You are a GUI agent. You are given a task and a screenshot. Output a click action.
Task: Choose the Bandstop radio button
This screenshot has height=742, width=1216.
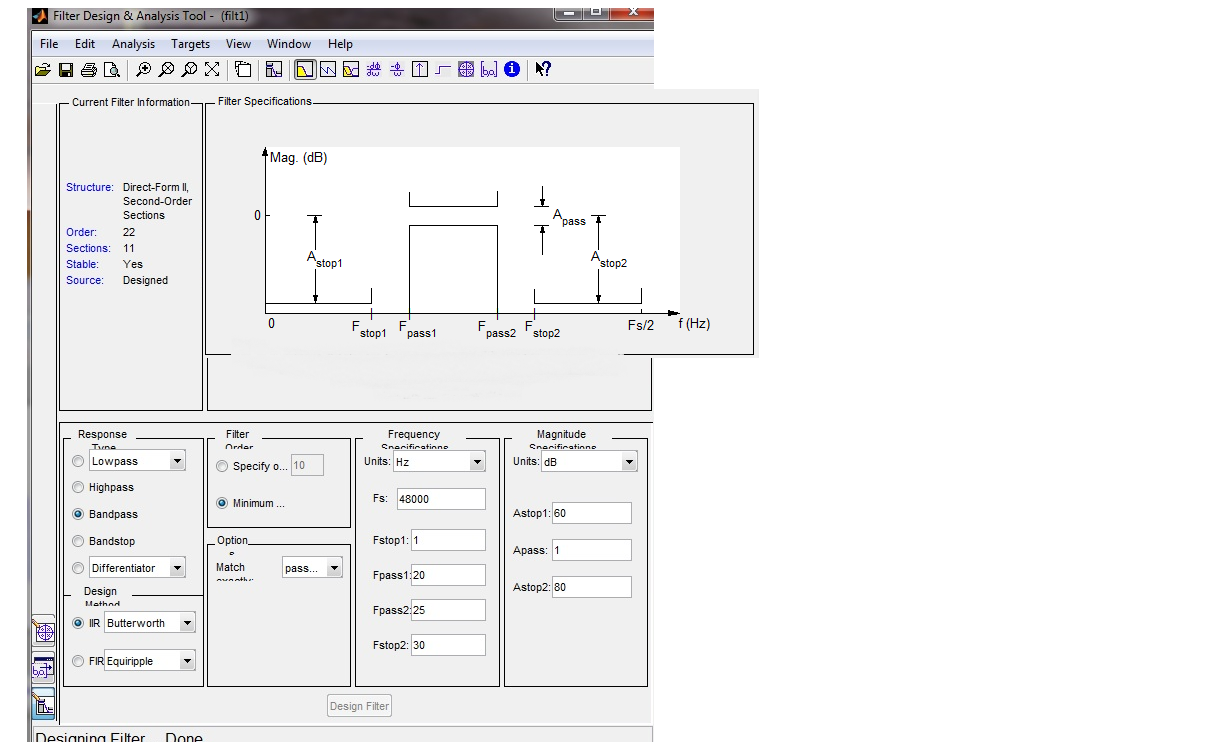pyautogui.click(x=79, y=541)
